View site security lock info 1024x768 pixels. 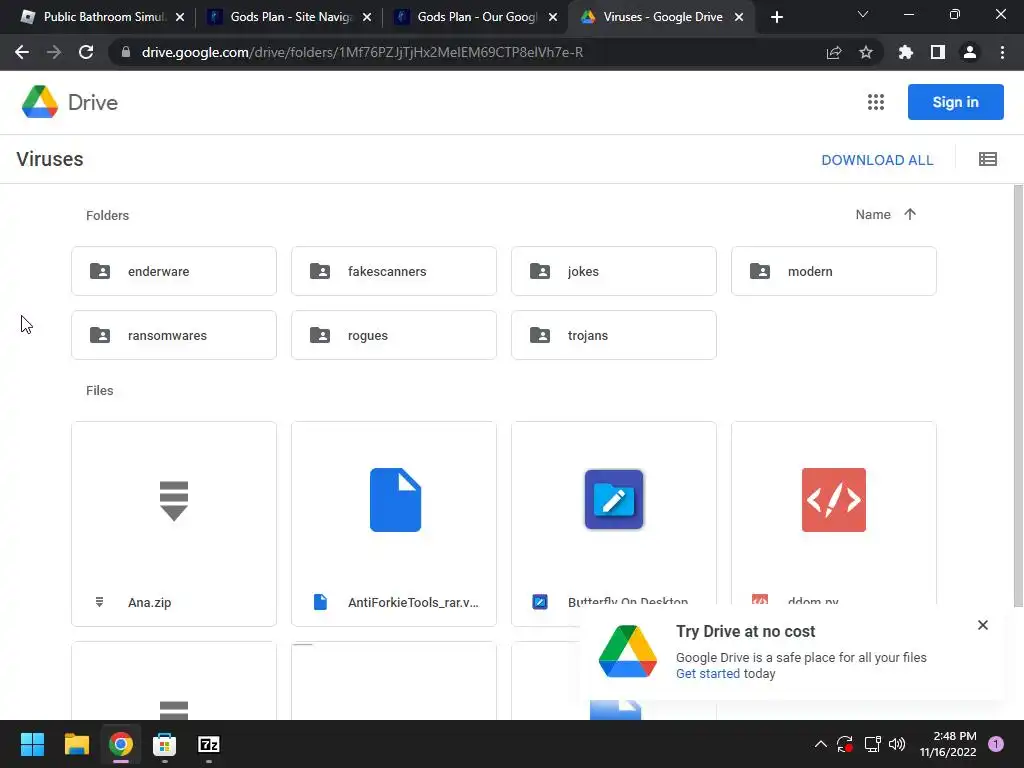(125, 52)
